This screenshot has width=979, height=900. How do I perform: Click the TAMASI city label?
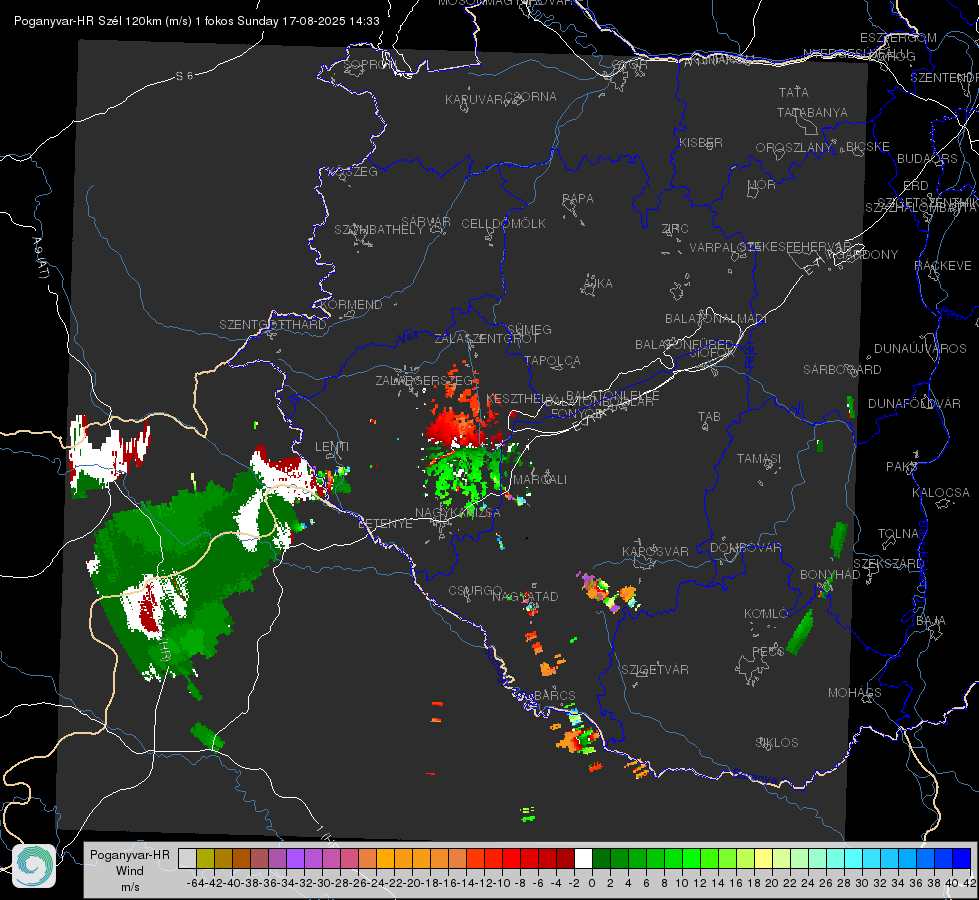[x=759, y=458]
